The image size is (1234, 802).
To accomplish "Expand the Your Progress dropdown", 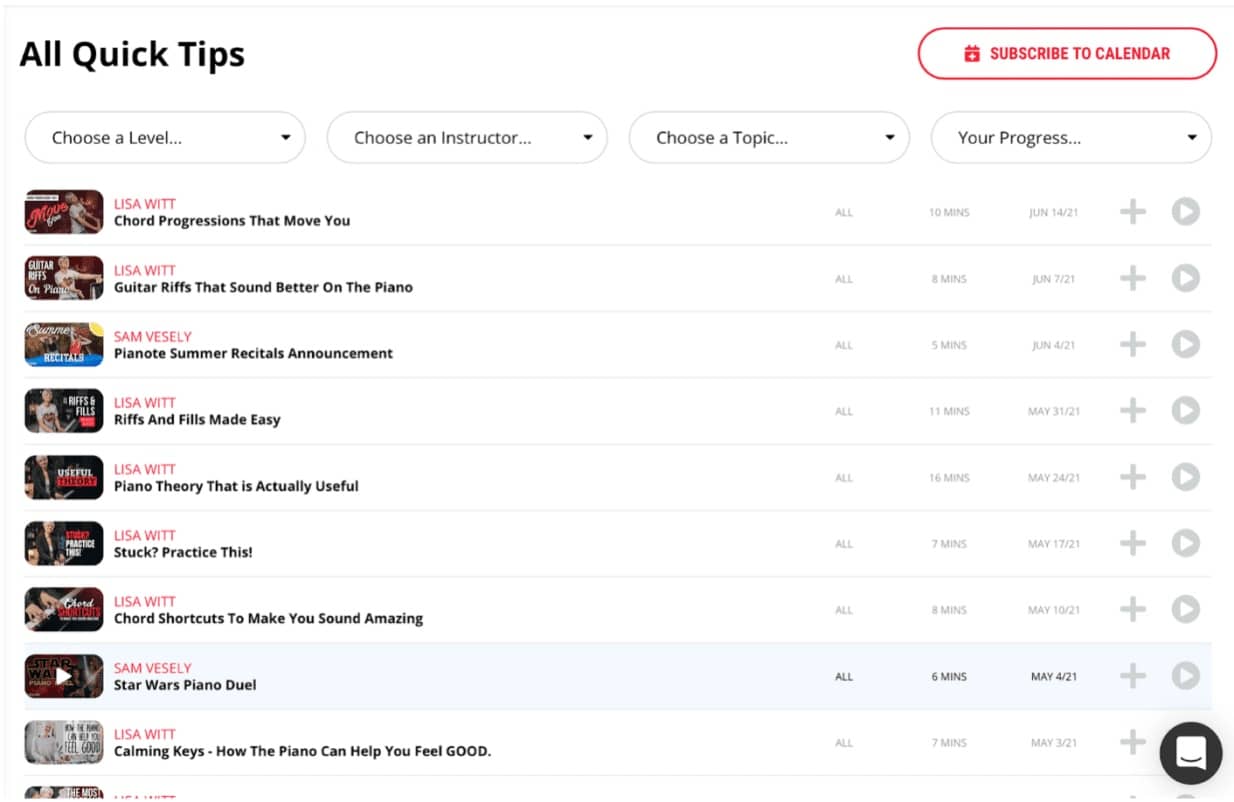I will pos(1071,138).
